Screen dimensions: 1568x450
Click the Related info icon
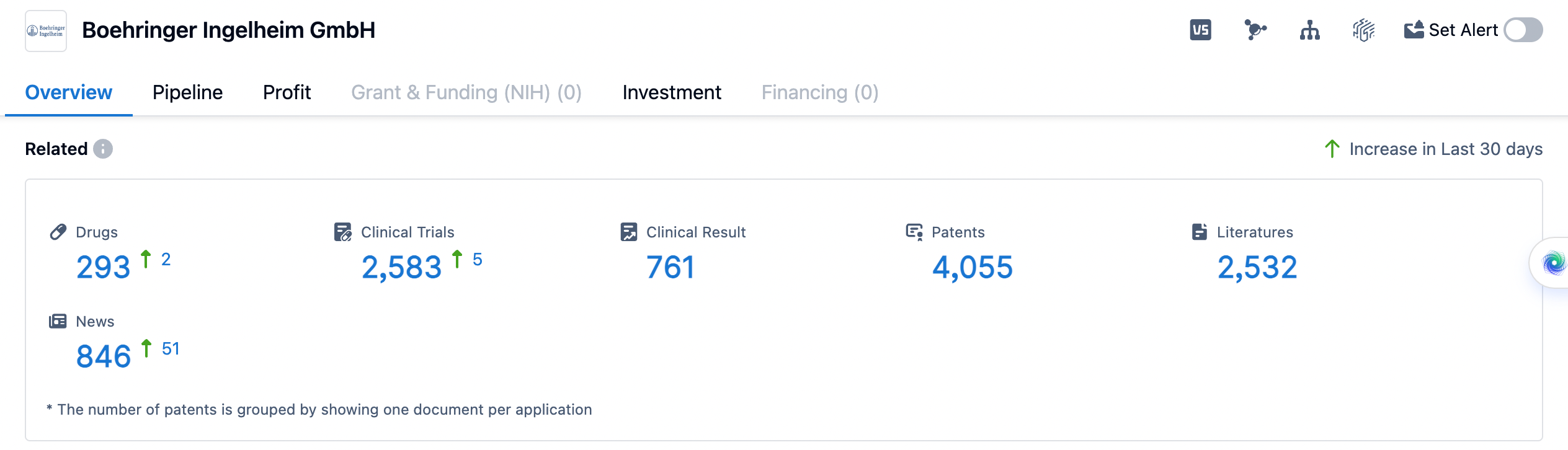click(x=103, y=149)
